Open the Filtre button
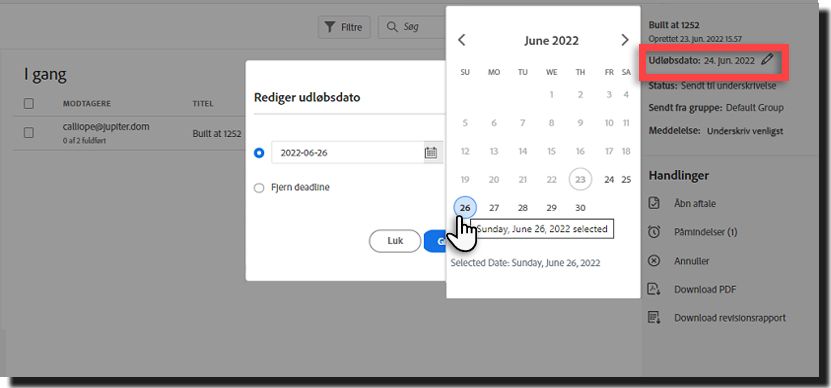The image size is (831, 388). [x=344, y=27]
